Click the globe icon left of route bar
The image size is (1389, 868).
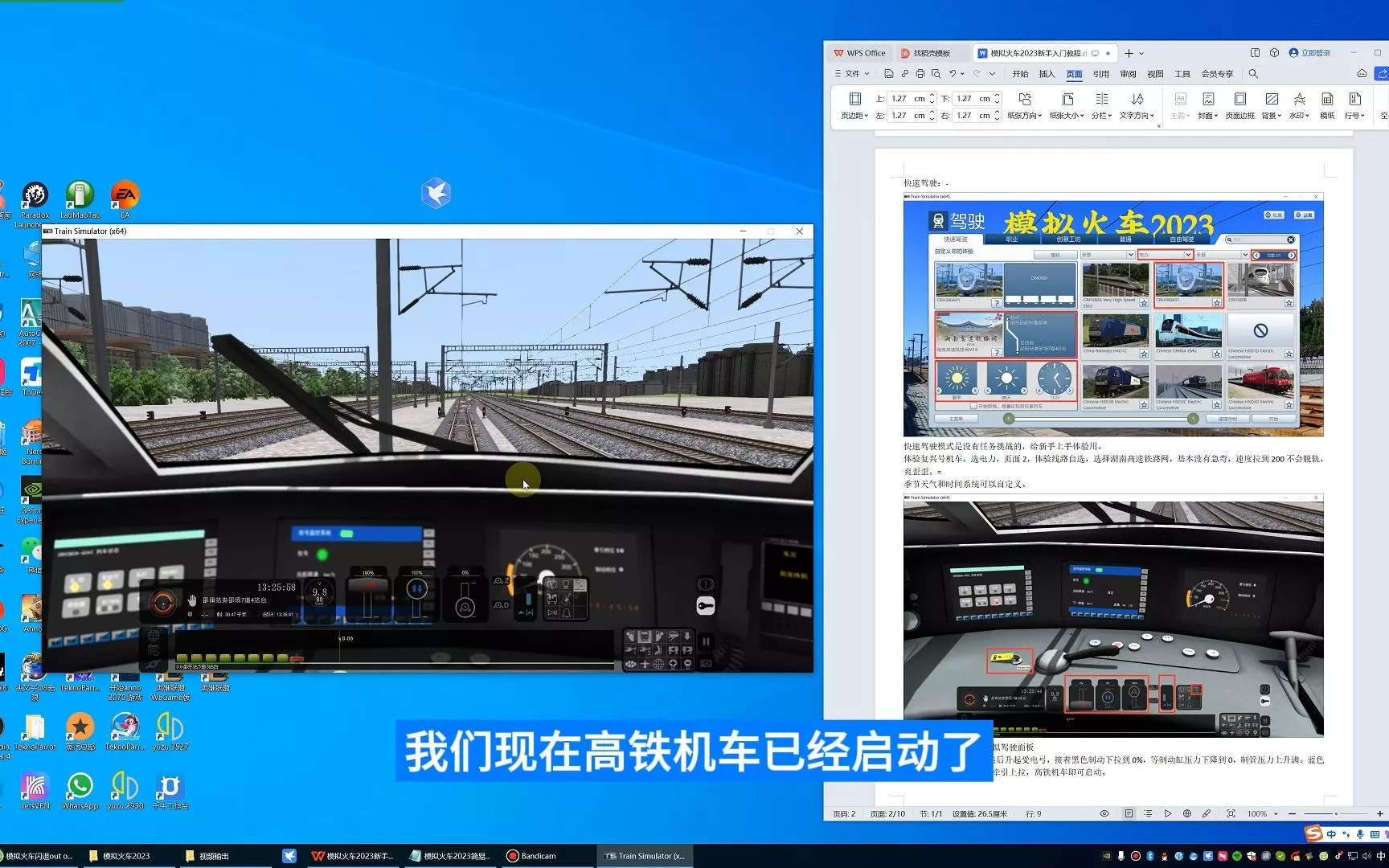pyautogui.click(x=153, y=636)
